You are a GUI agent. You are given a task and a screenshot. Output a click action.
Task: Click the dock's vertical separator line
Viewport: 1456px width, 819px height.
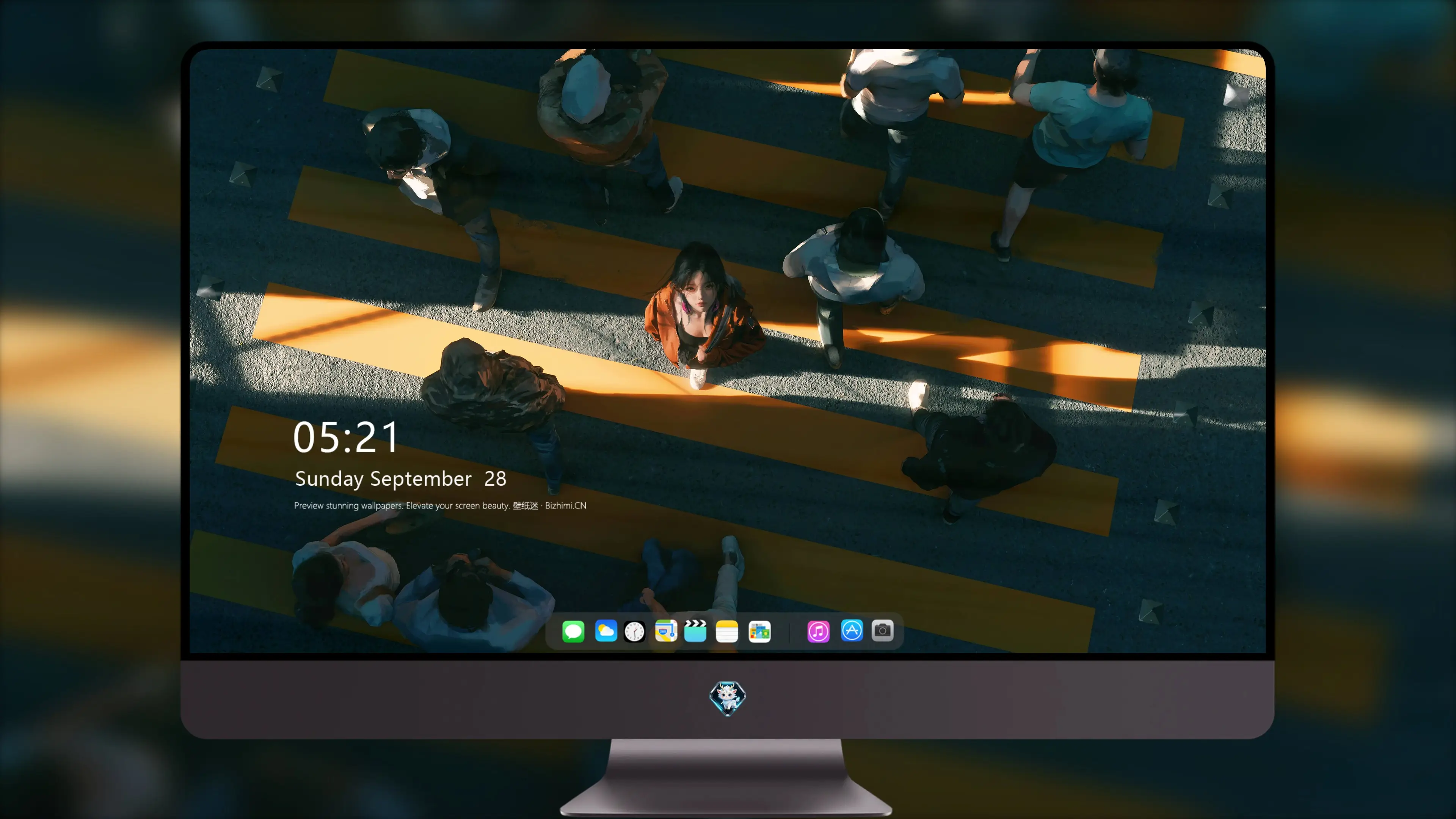point(789,631)
